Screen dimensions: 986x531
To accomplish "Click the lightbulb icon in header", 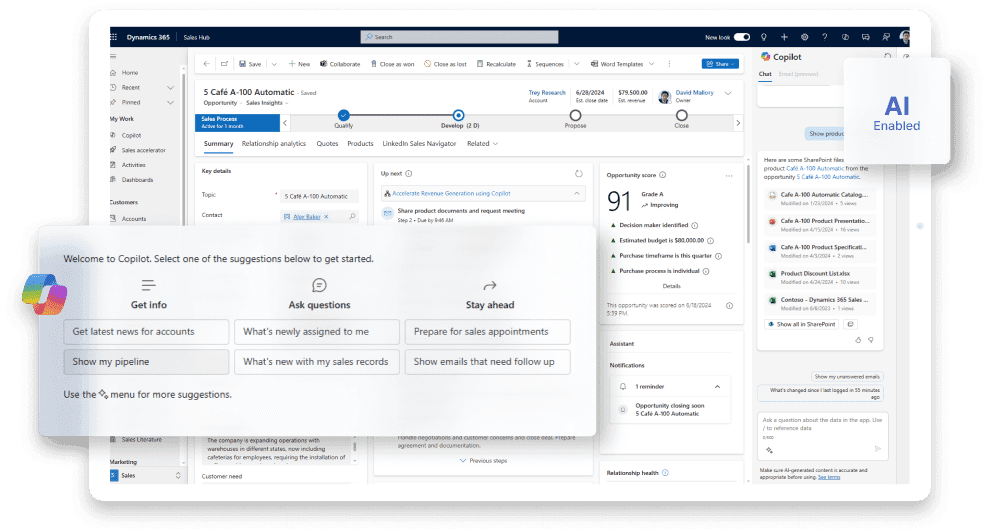I will [x=764, y=37].
